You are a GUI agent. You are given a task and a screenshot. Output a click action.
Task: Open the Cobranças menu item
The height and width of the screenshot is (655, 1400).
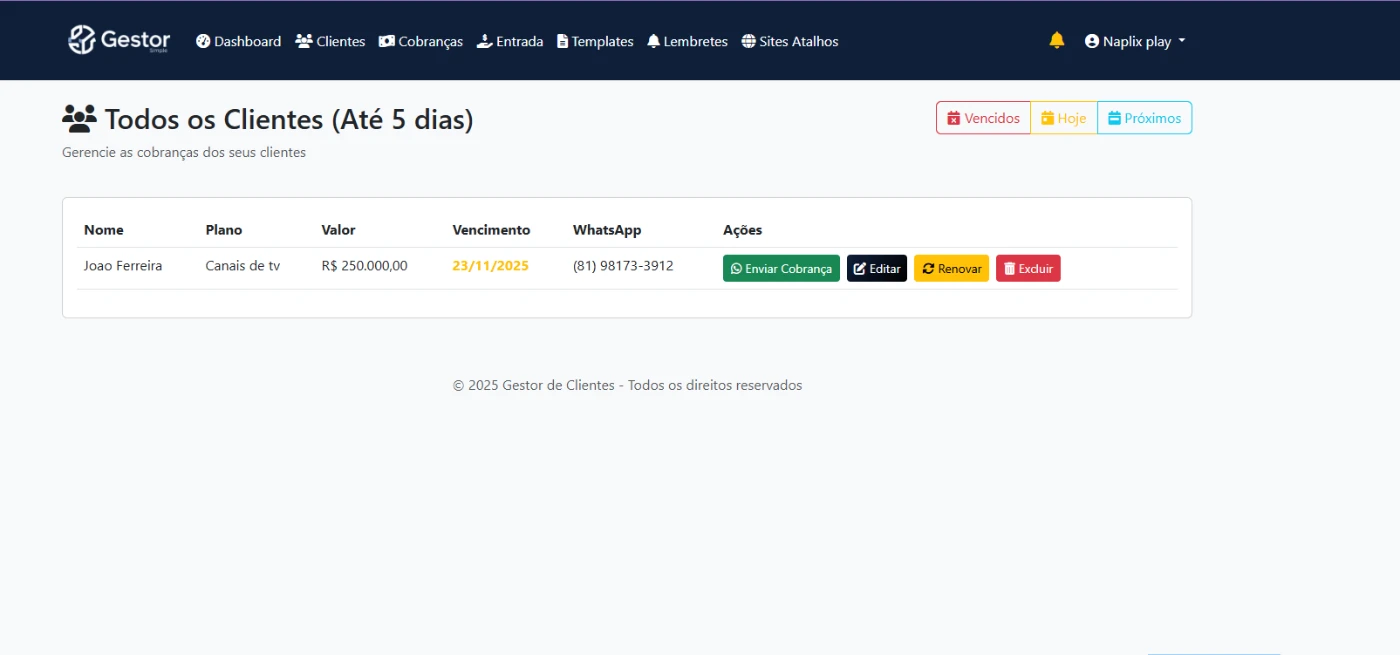pos(421,42)
